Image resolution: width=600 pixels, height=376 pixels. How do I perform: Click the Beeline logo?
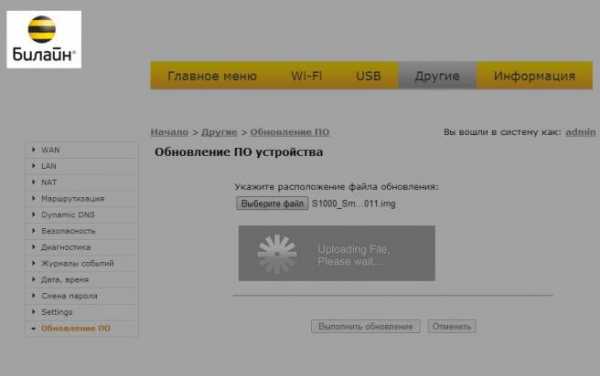(44, 39)
